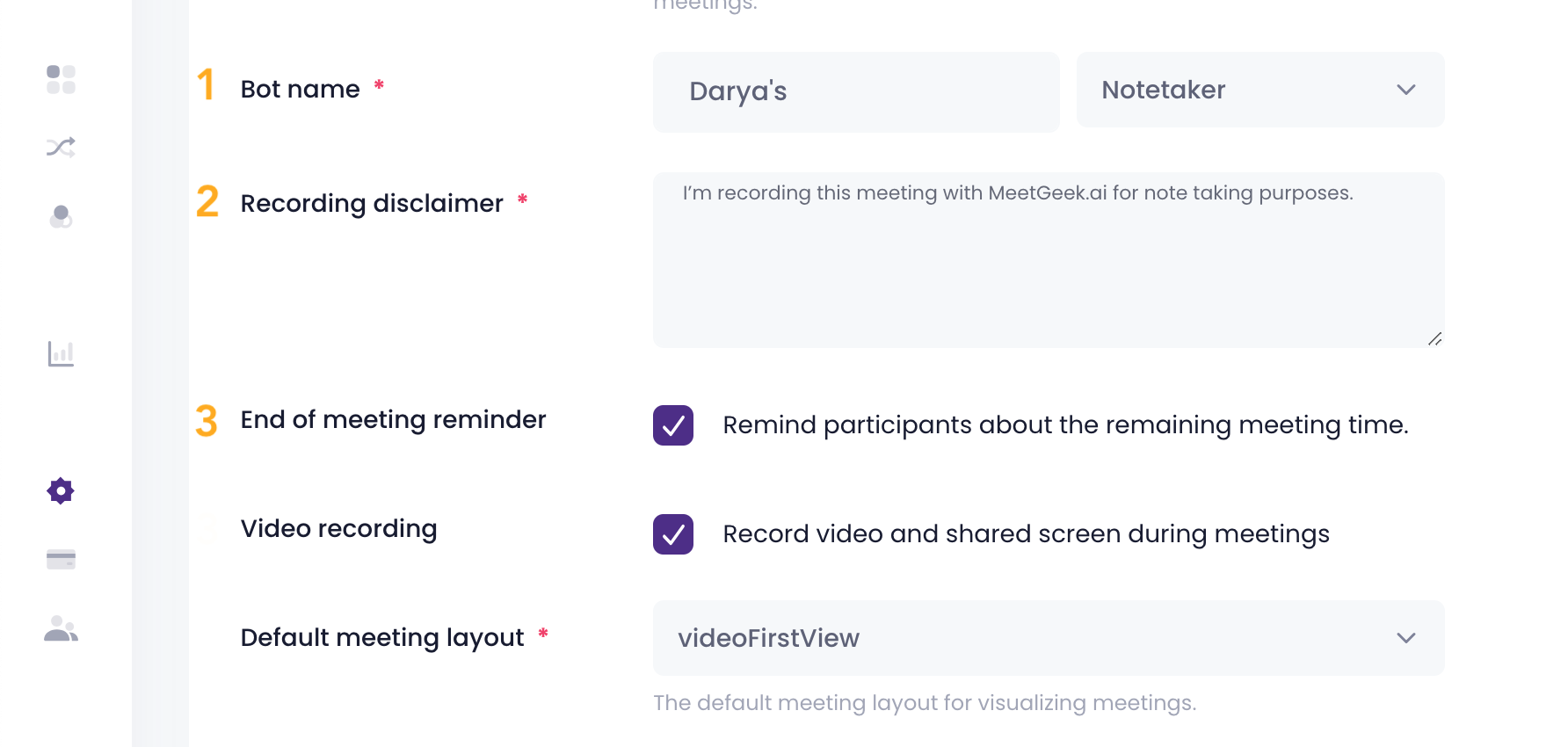This screenshot has height=747, width=1568.
Task: Focus the bot name field containing Darya's
Action: (x=855, y=91)
